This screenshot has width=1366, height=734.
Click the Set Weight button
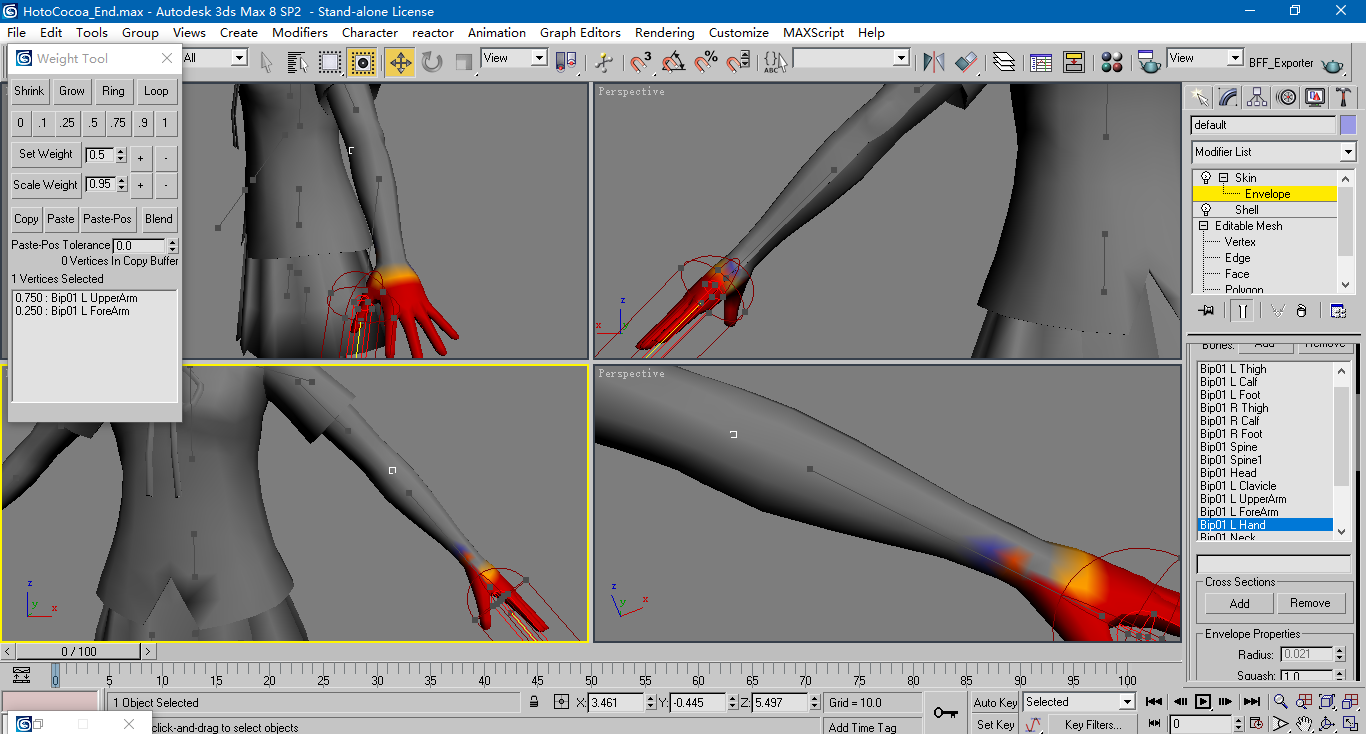click(46, 154)
